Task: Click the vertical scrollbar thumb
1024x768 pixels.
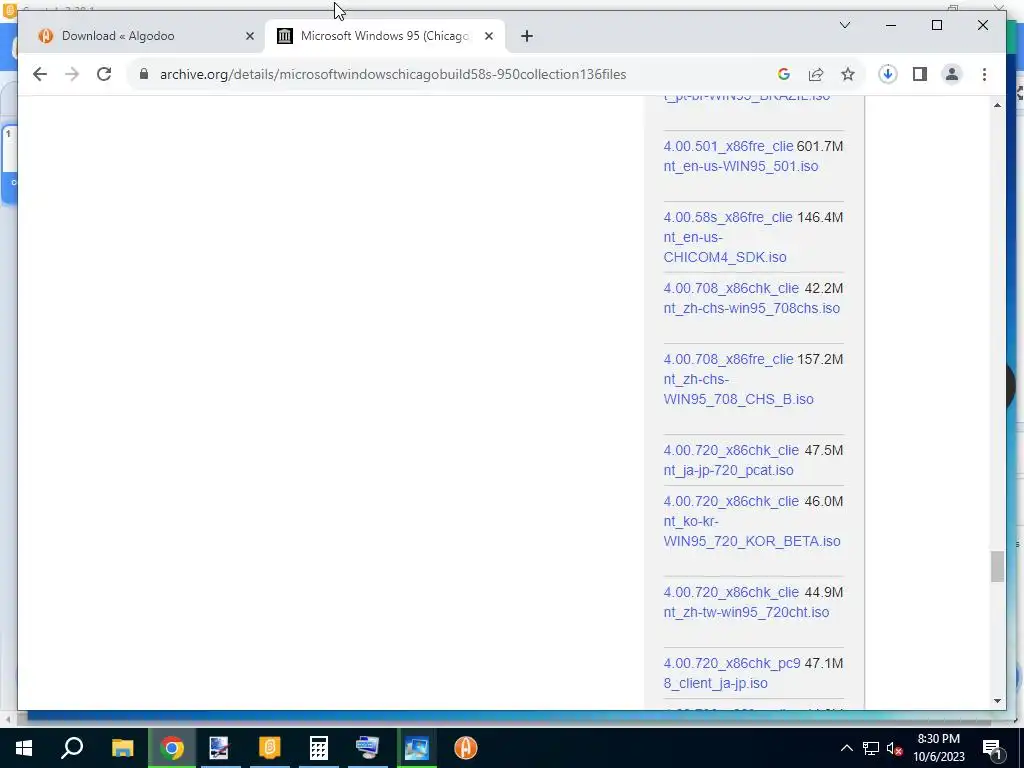Action: click(997, 566)
